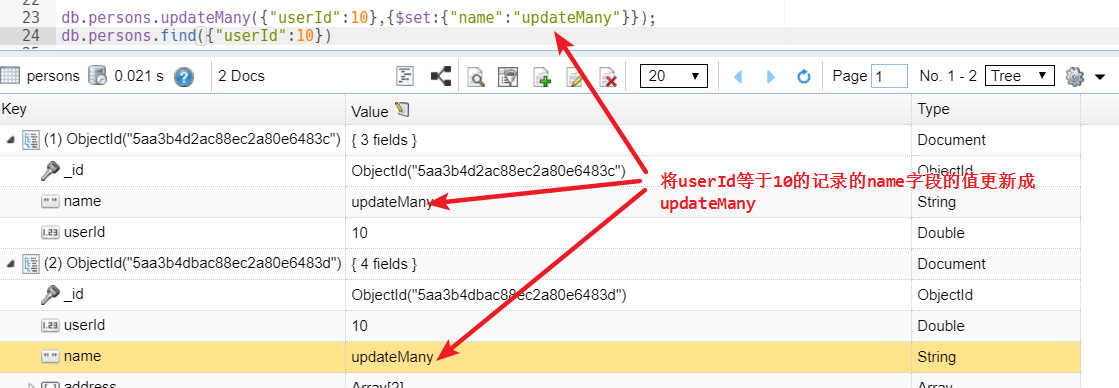This screenshot has width=1119, height=388.
Task: Select _id row under document (1)
Action: click(x=540, y=171)
